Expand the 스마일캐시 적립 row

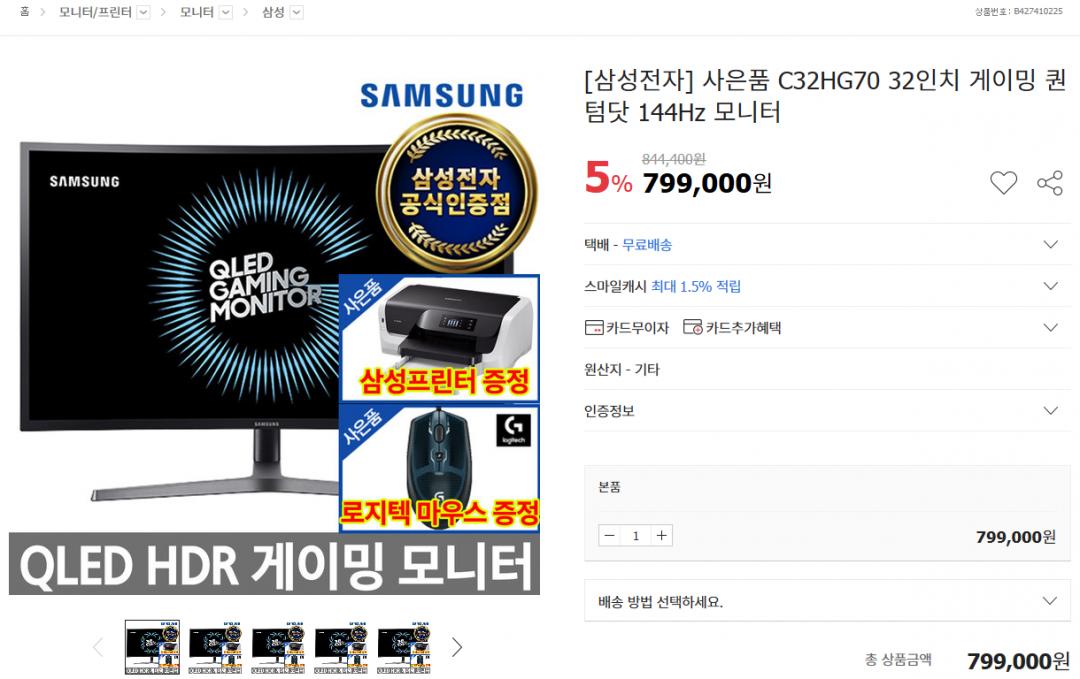(x=827, y=286)
